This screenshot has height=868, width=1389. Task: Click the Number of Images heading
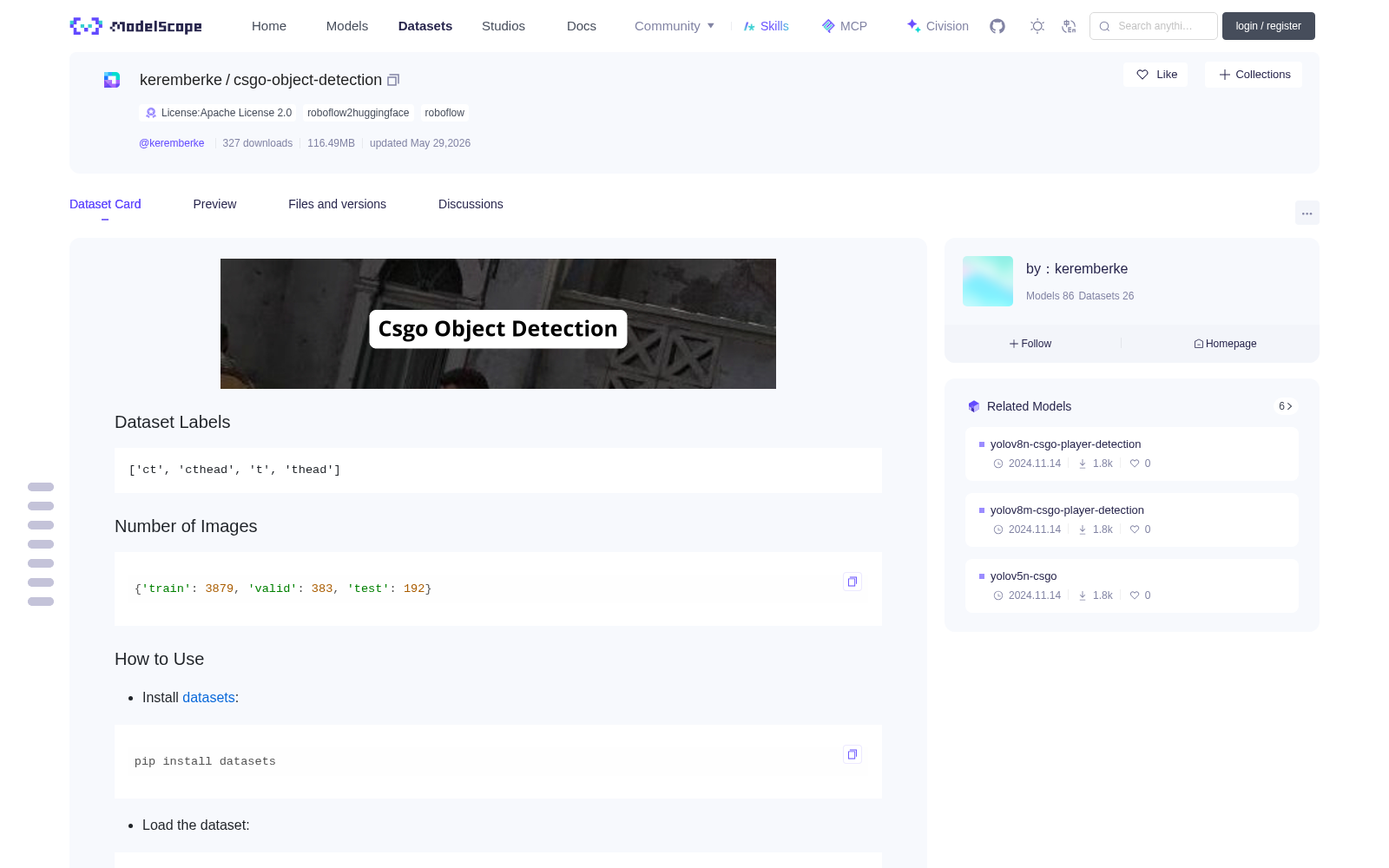186,526
